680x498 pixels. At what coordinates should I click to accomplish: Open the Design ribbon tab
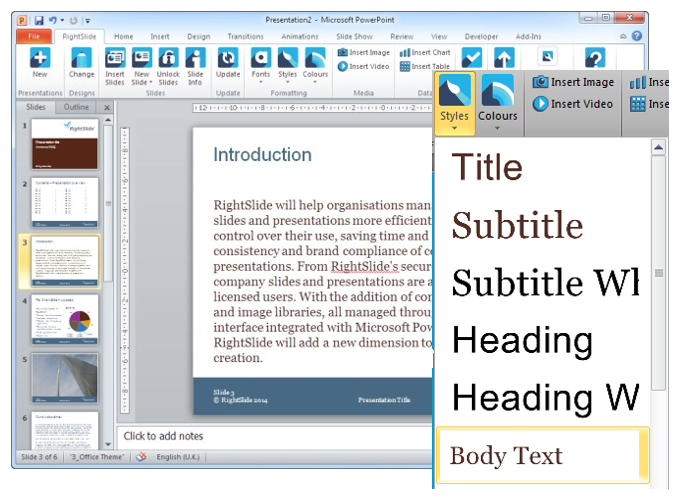199,36
